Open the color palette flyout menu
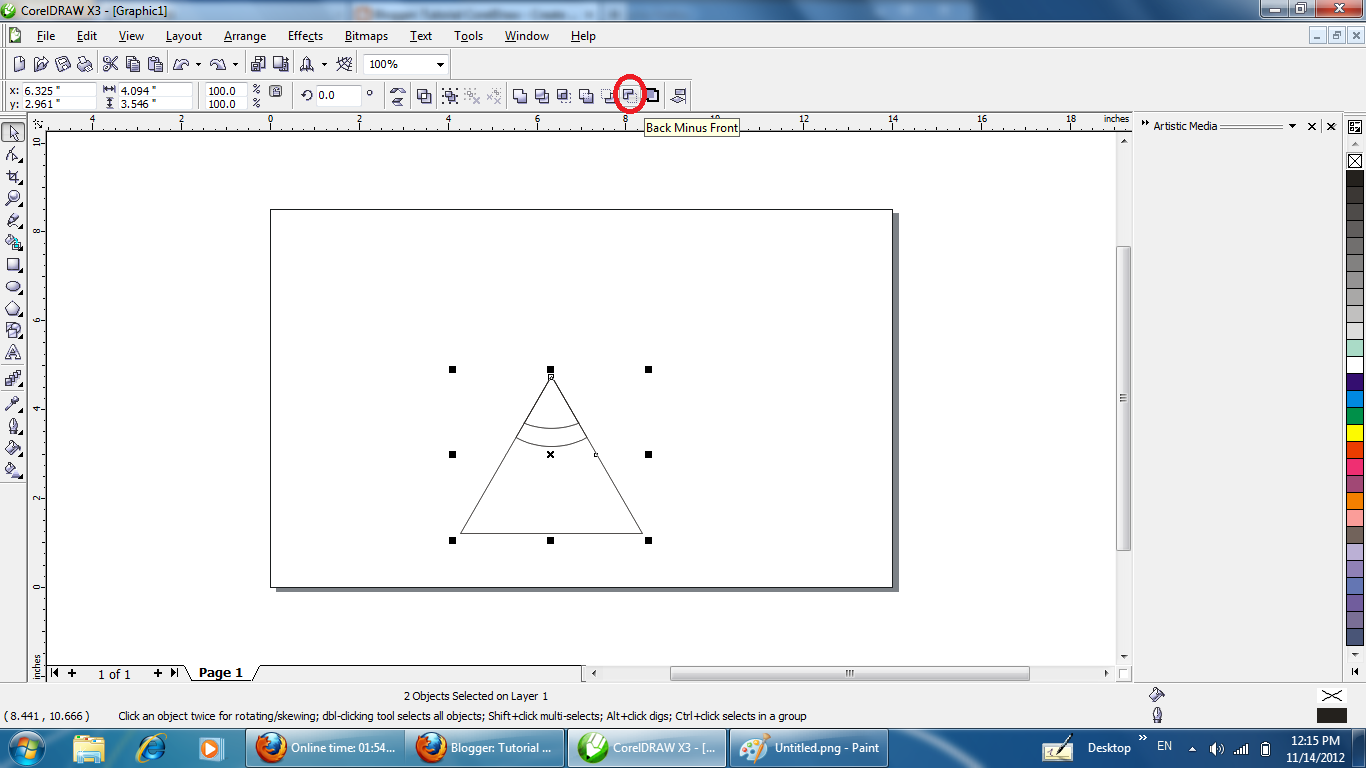 click(1355, 127)
